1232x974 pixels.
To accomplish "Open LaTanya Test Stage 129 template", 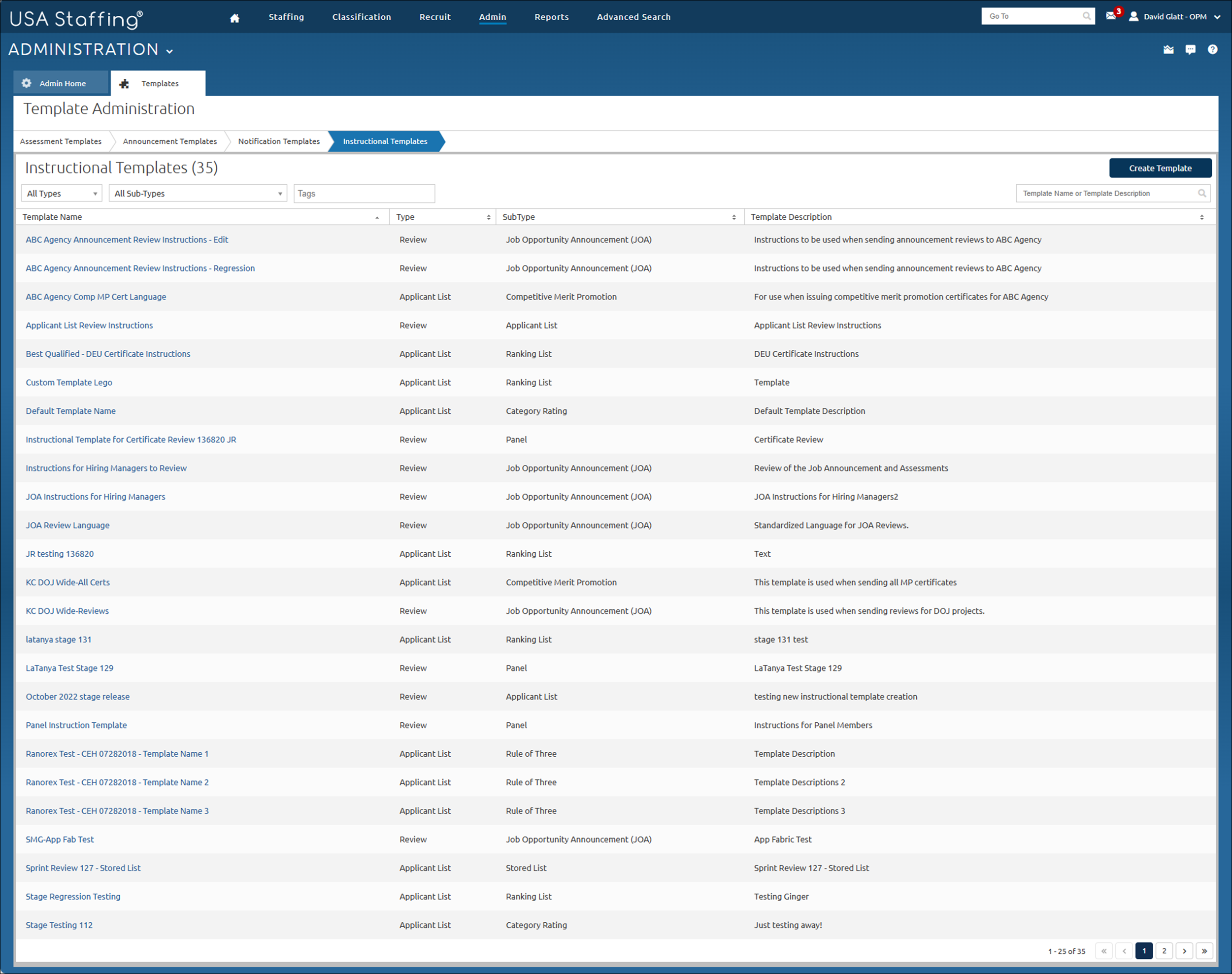I will click(69, 669).
